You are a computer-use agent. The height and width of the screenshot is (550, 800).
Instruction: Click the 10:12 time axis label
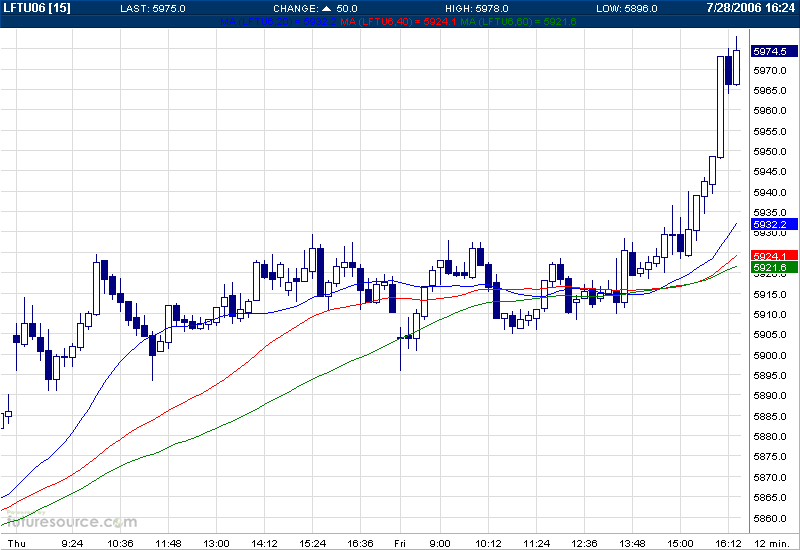[x=488, y=543]
